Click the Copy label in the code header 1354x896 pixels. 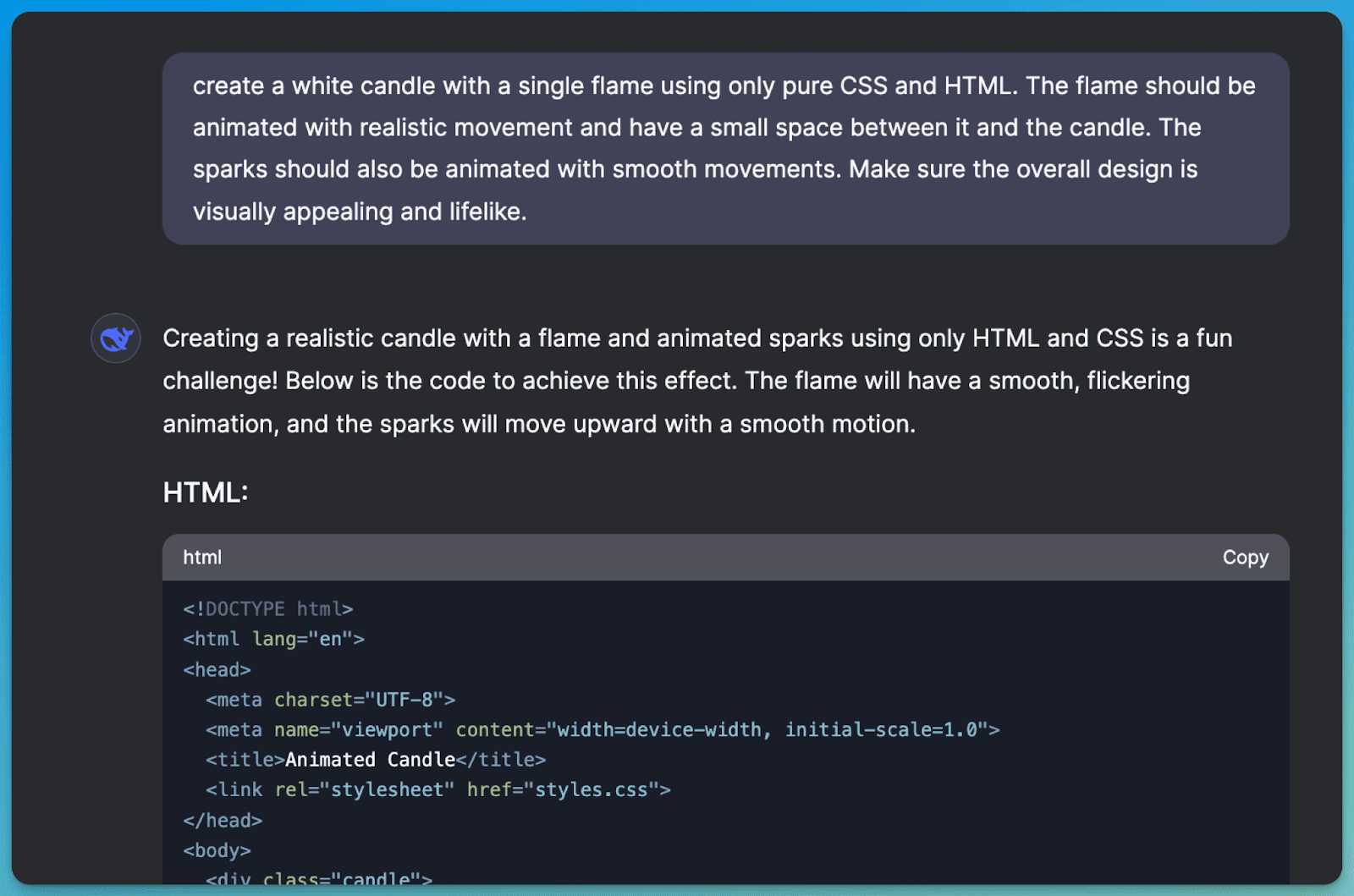coord(1244,557)
